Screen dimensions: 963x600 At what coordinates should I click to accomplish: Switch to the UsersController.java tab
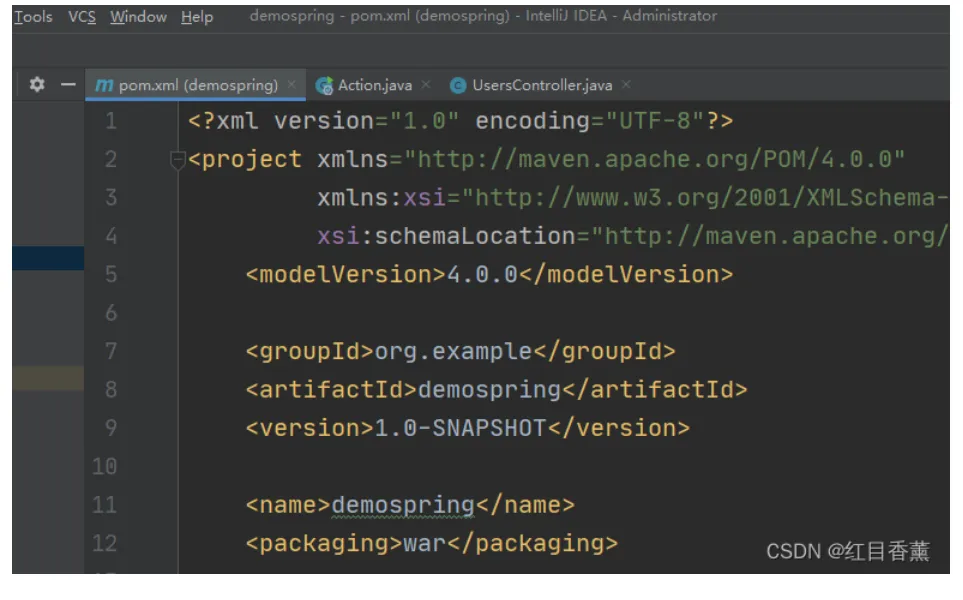pyautogui.click(x=542, y=85)
